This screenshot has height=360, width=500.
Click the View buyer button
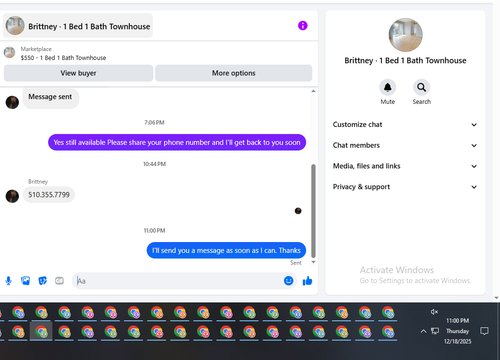pos(78,73)
